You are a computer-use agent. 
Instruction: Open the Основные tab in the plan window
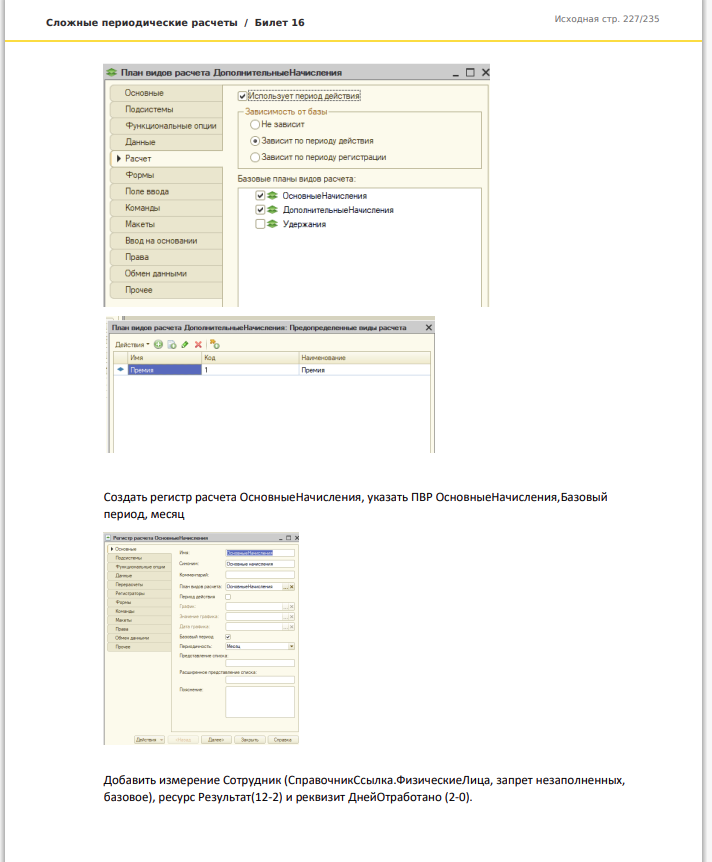166,93
